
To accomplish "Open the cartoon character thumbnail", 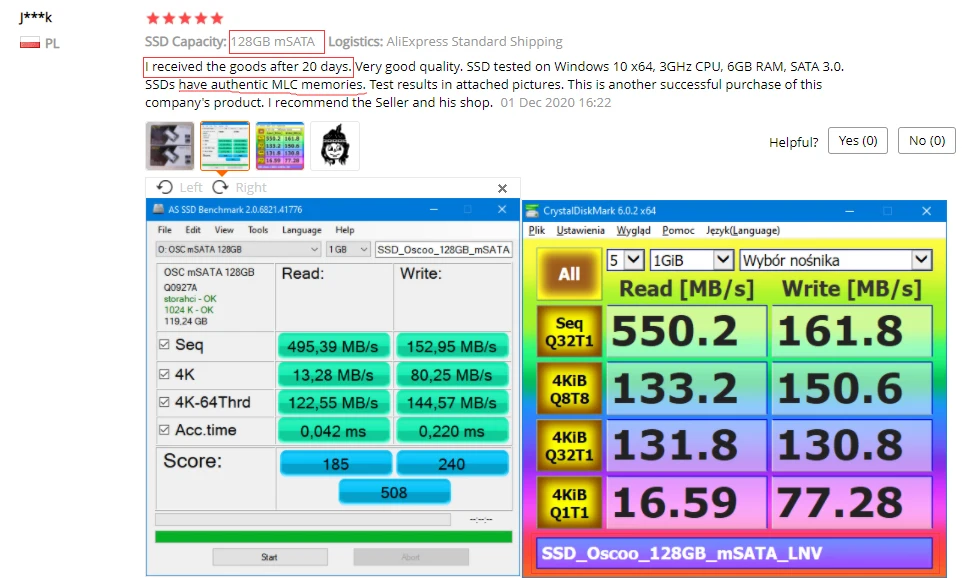I will (335, 146).
